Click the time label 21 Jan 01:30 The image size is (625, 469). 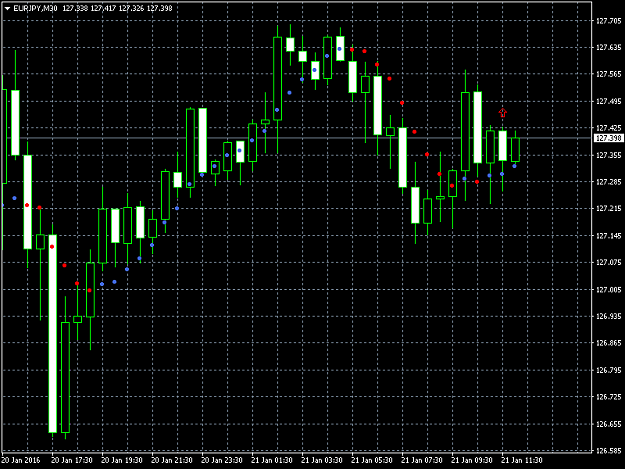[x=272, y=460]
